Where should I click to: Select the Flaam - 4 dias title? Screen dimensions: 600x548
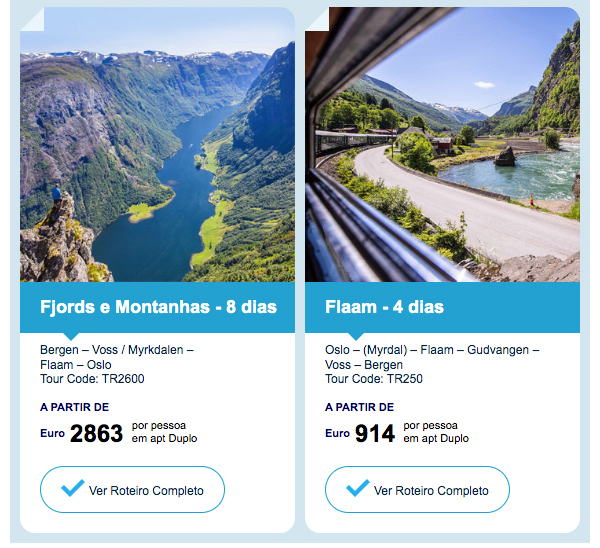pos(384,307)
